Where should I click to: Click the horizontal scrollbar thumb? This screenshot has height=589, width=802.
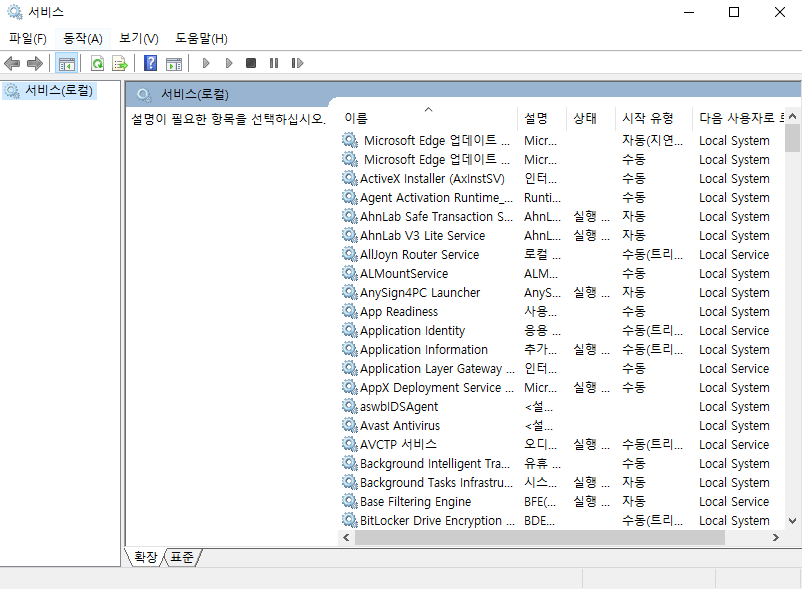point(540,537)
